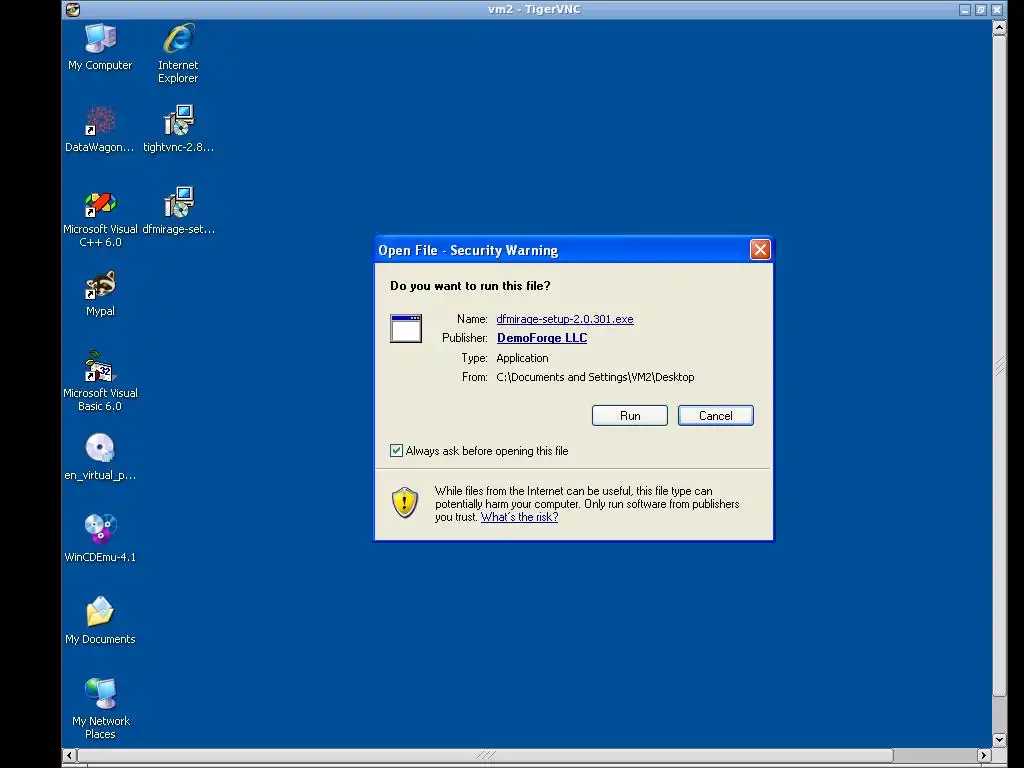Click the horizontal scrollbar right arrow
This screenshot has height=768, width=1024.
click(x=984, y=755)
